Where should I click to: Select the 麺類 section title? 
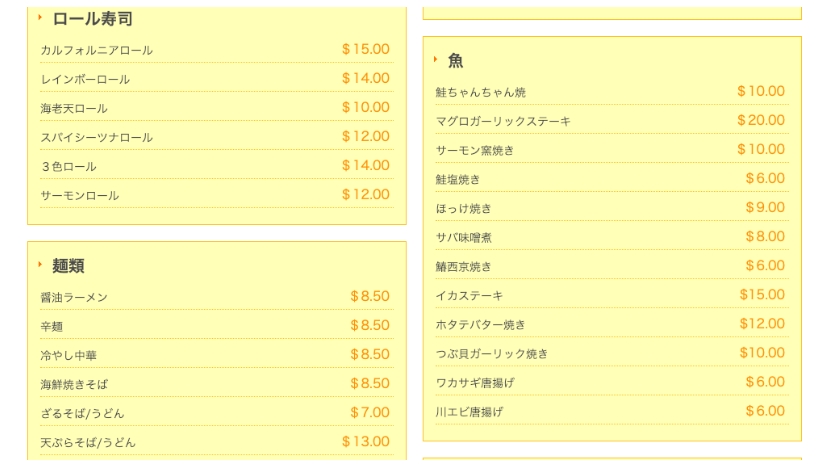pyautogui.click(x=68, y=266)
